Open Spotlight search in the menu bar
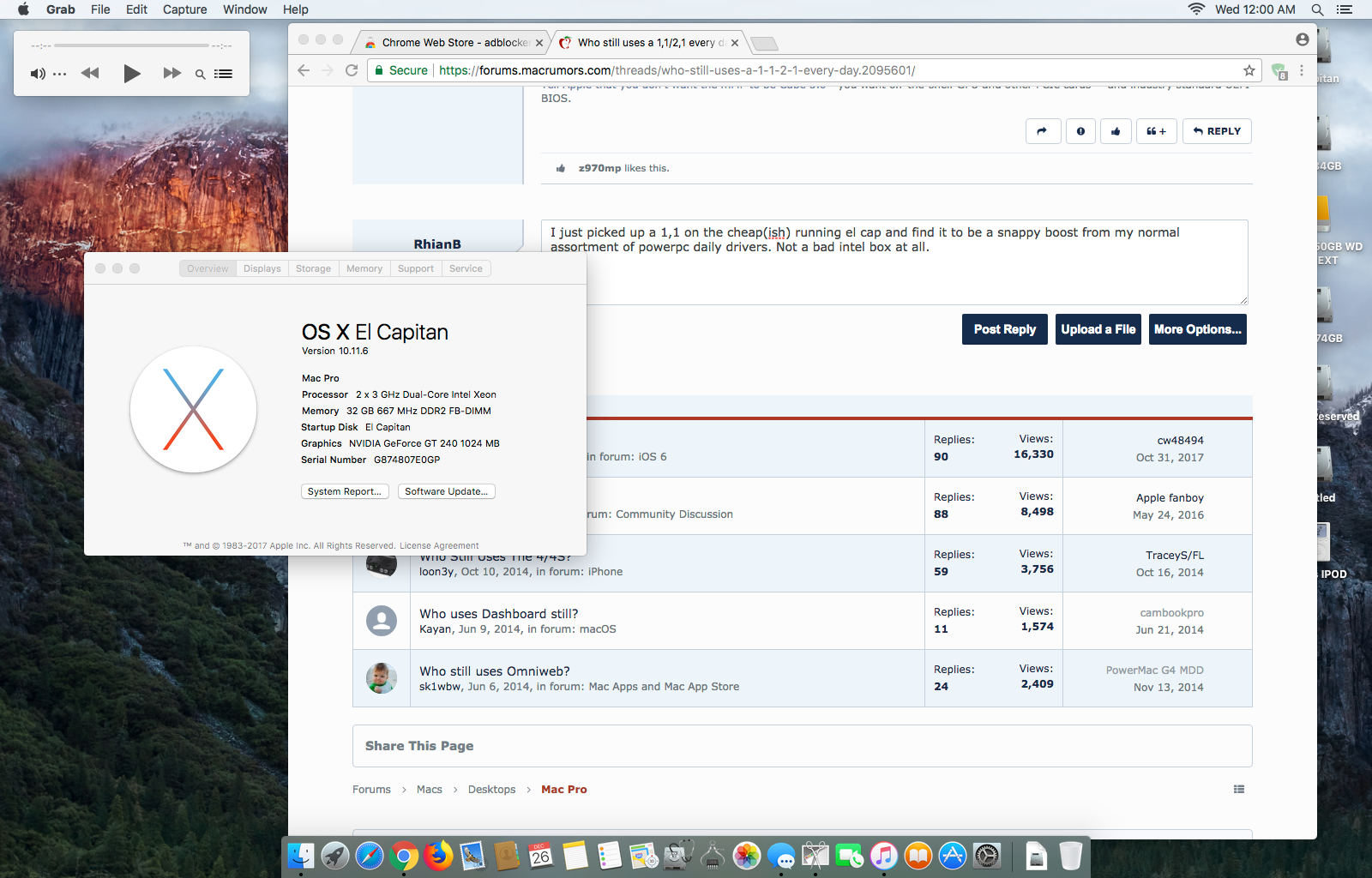Screen dimensions: 1372x878 click(1318, 9)
